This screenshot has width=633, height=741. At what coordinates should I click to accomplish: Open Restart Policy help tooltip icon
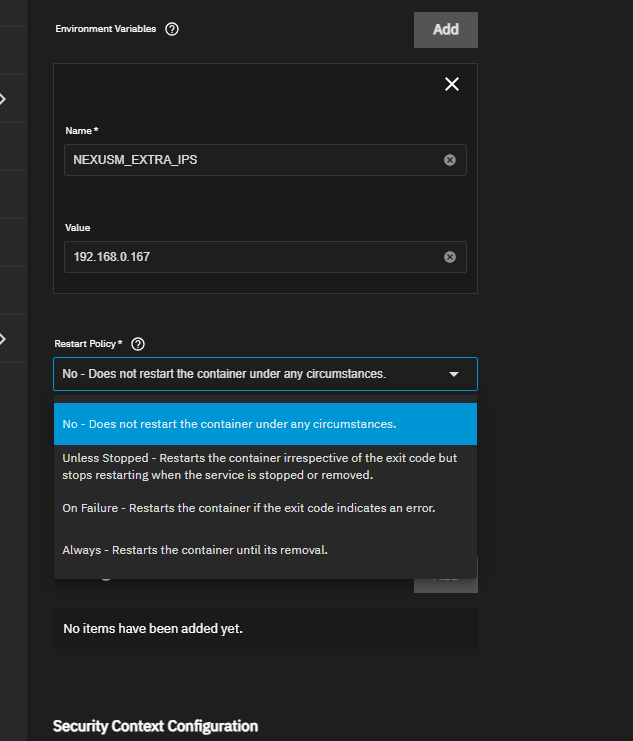[x=138, y=344]
